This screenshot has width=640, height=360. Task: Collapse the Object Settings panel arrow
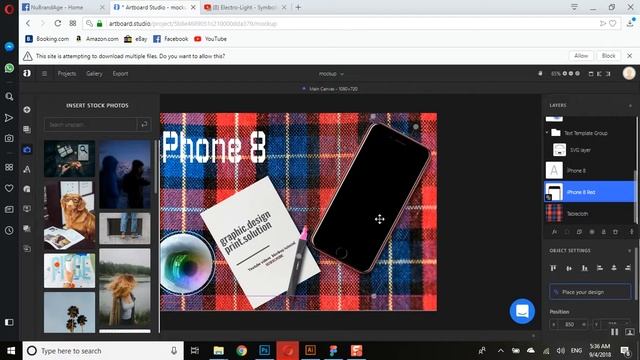point(630,251)
